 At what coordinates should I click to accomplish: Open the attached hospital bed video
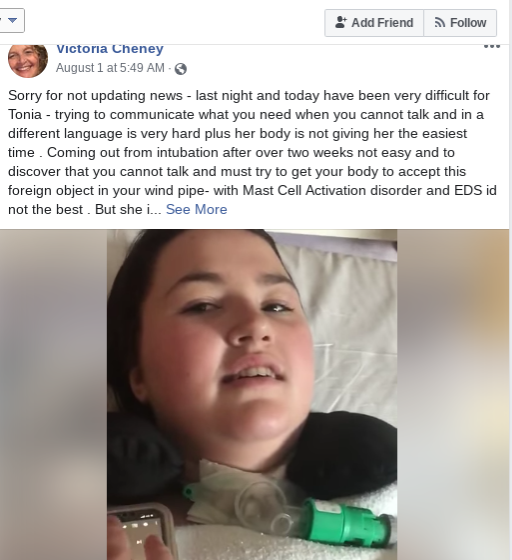click(252, 394)
